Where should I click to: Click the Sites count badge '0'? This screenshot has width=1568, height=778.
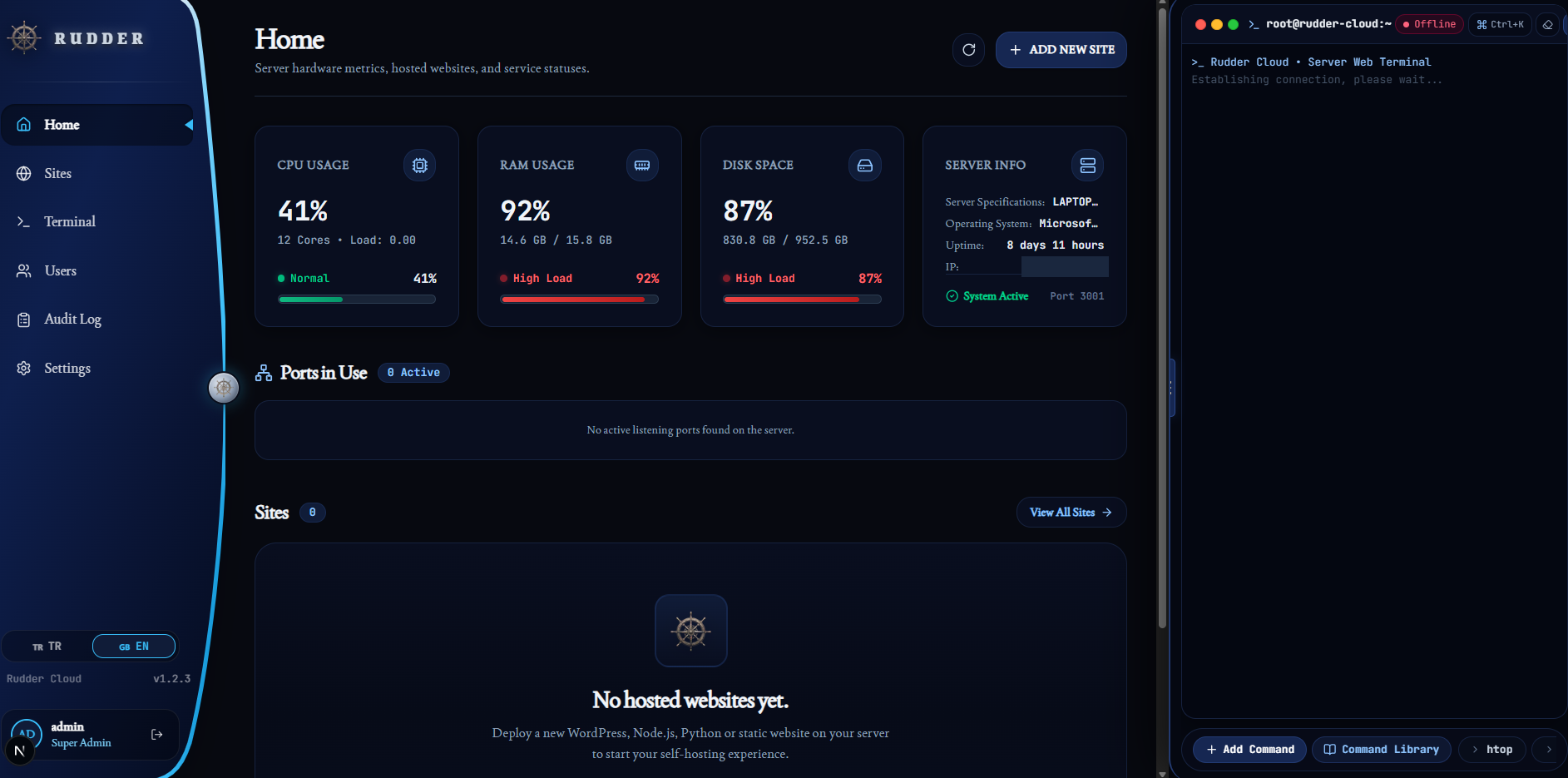pos(313,513)
